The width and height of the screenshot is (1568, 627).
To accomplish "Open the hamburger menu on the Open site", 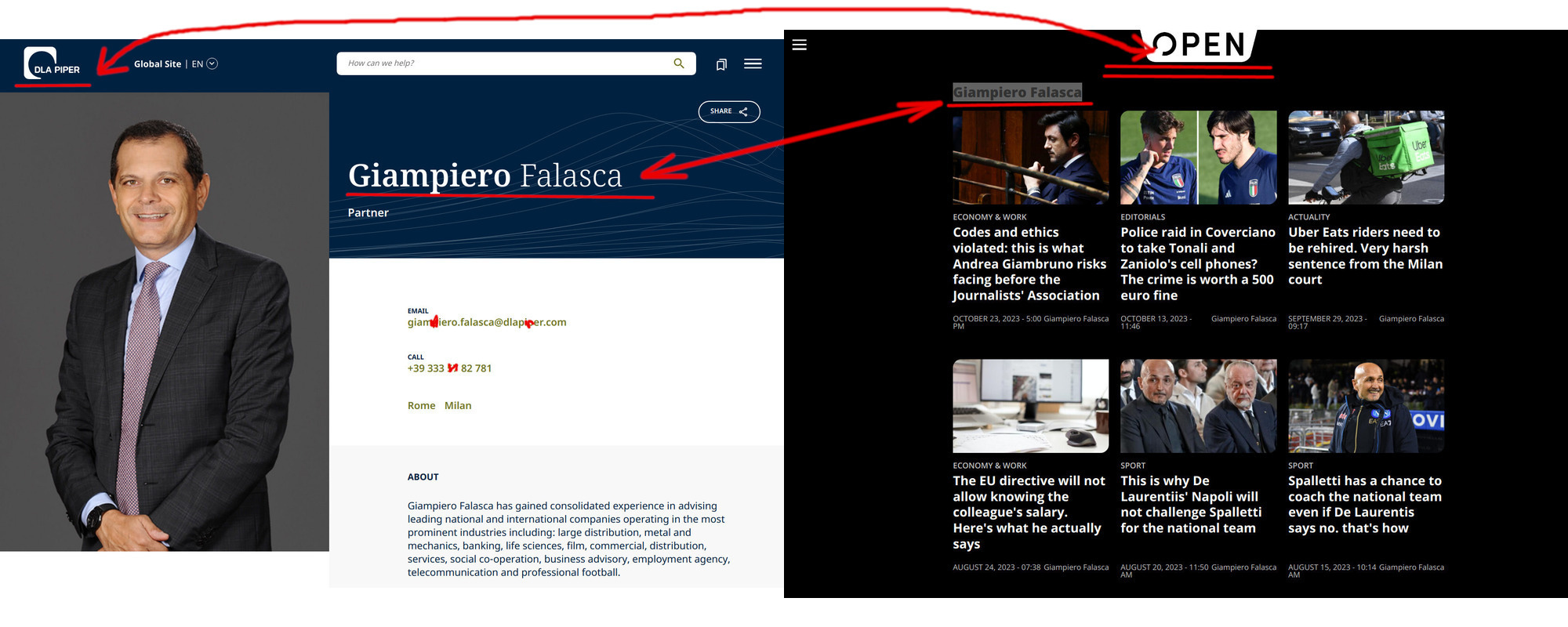I will point(800,45).
